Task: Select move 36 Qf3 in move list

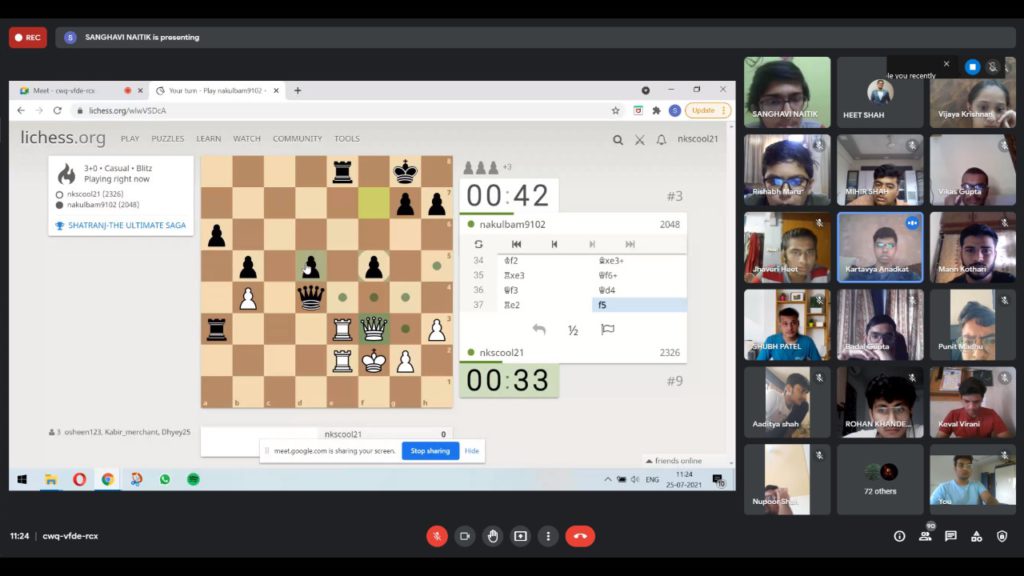Action: click(511, 290)
